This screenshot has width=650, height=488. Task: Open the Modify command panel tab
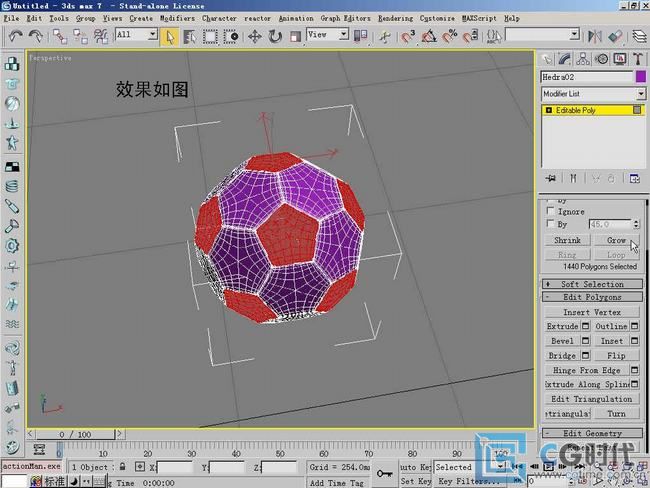565,59
